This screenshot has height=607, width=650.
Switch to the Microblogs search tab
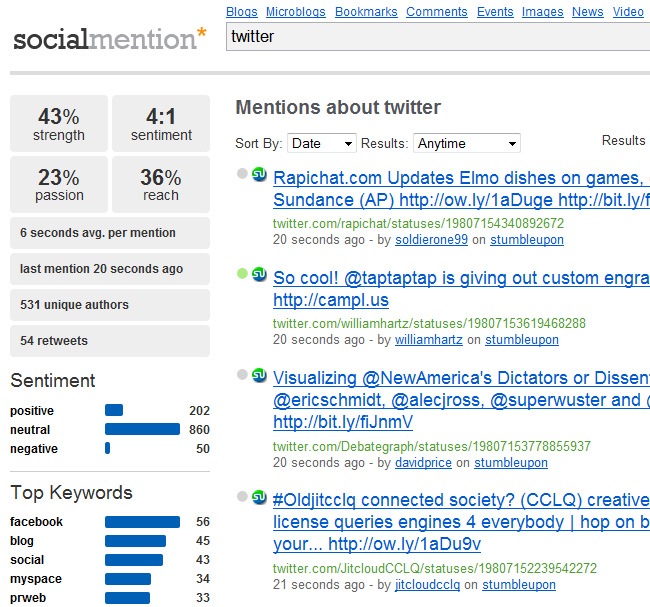click(x=296, y=12)
